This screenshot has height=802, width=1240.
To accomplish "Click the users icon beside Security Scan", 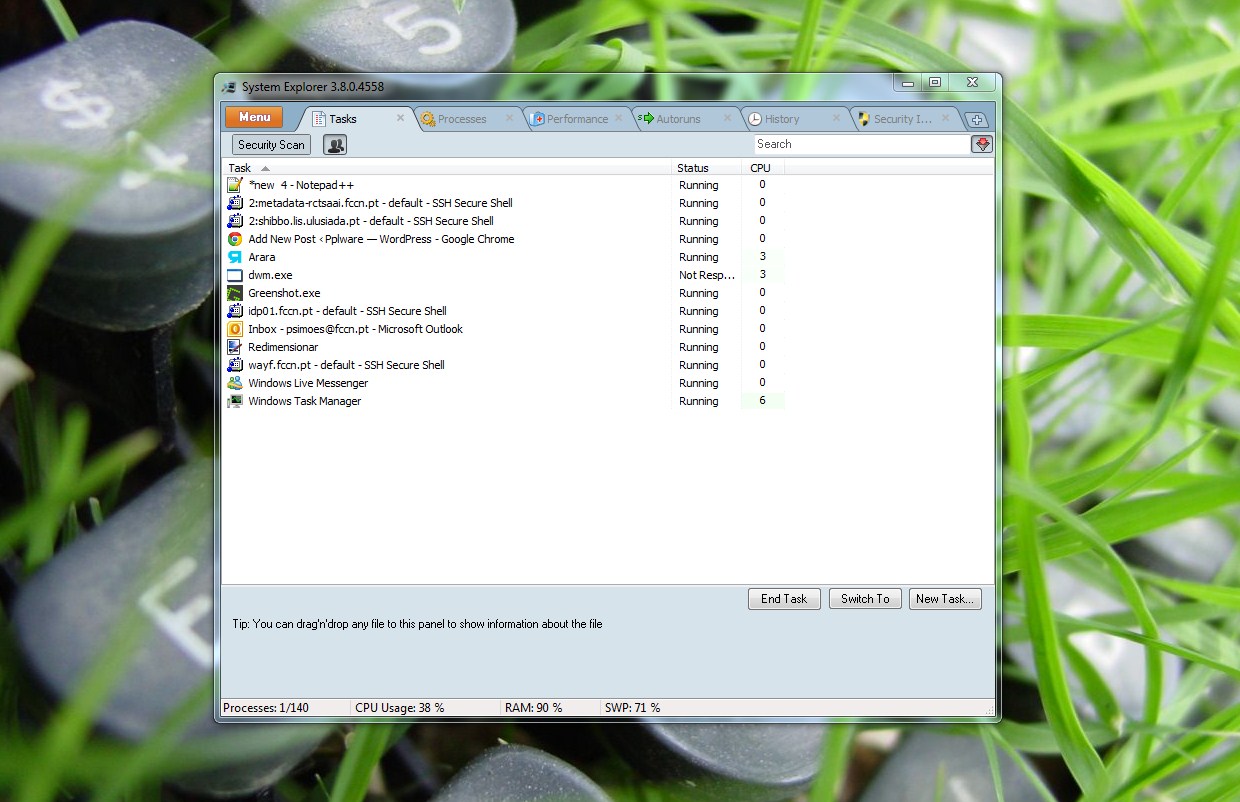I will pyautogui.click(x=335, y=145).
